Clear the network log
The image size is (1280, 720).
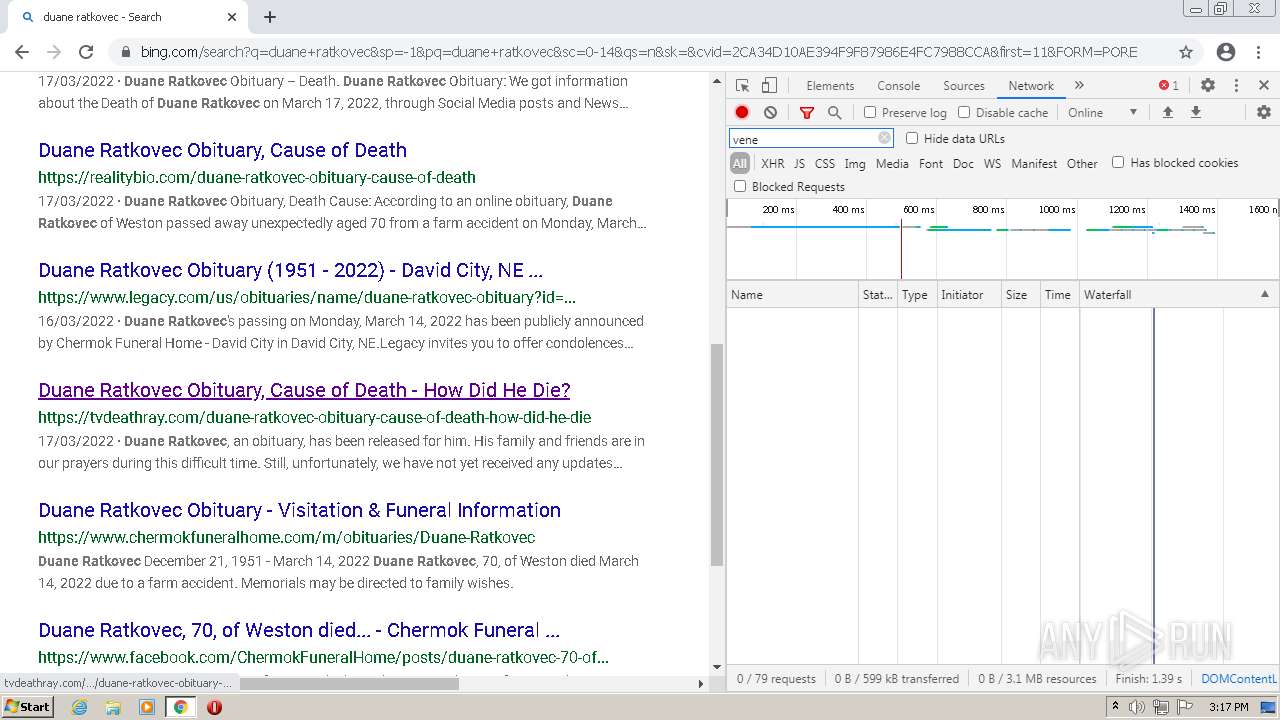[770, 113]
